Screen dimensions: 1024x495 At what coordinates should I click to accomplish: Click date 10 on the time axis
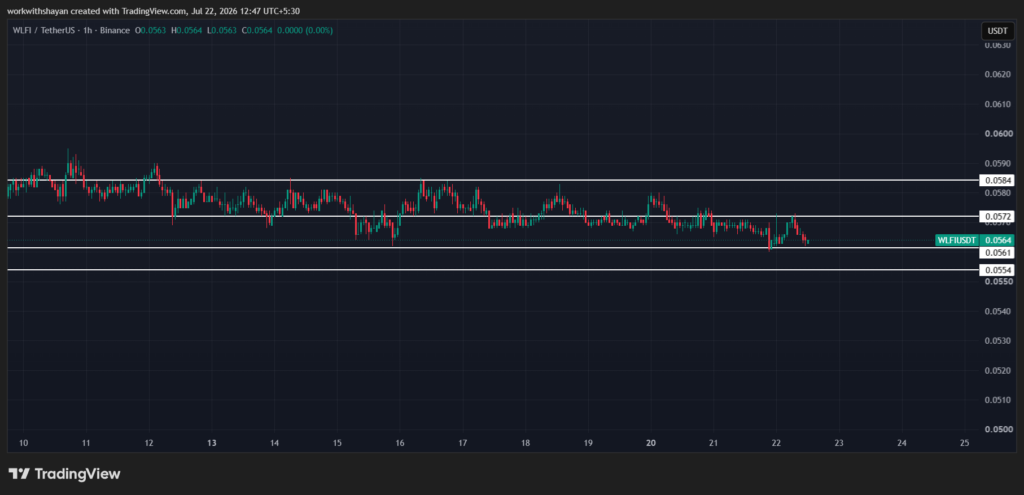pyautogui.click(x=24, y=443)
